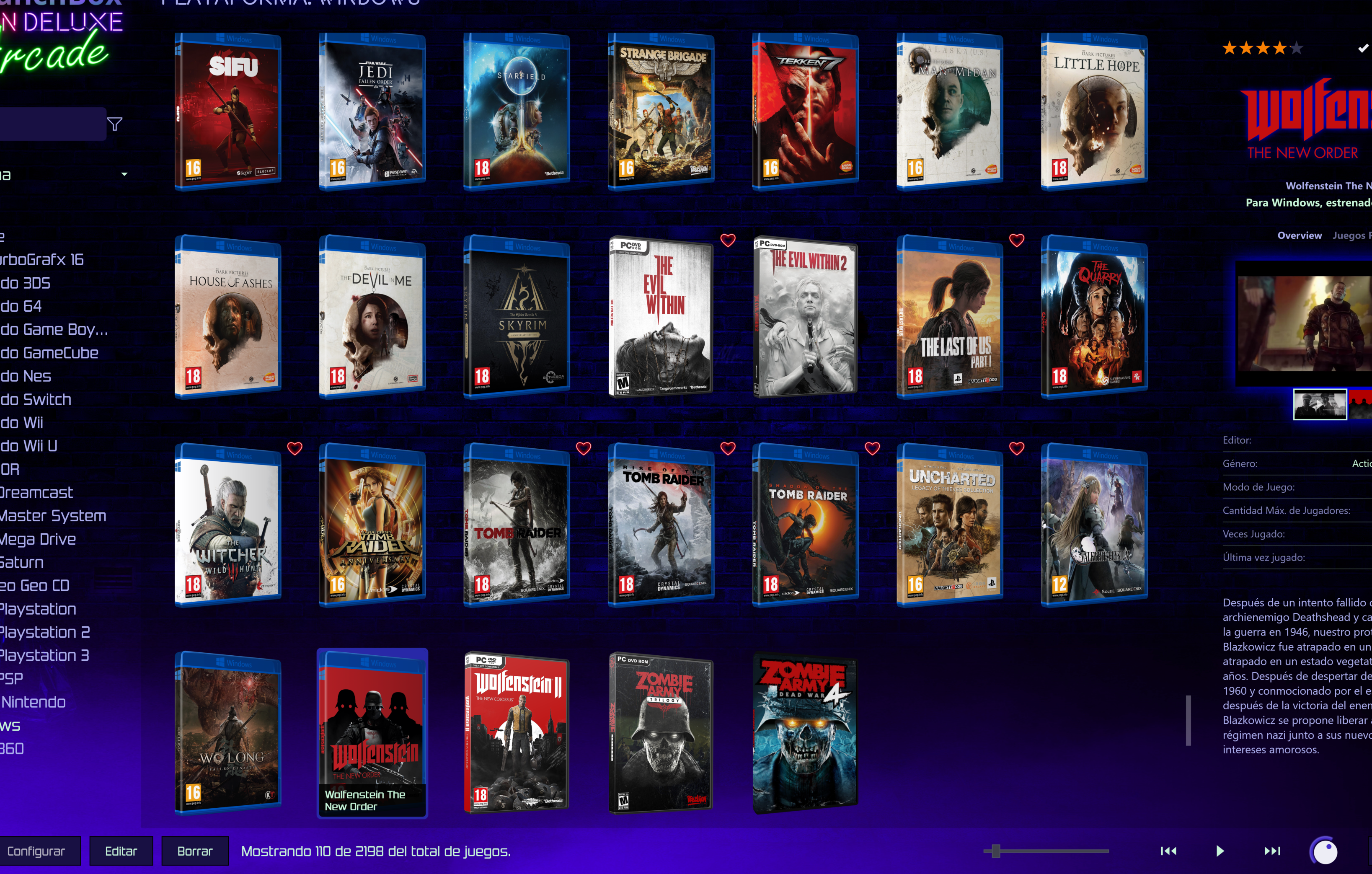
Task: Open the Saturn platform in sidebar
Action: point(22,562)
